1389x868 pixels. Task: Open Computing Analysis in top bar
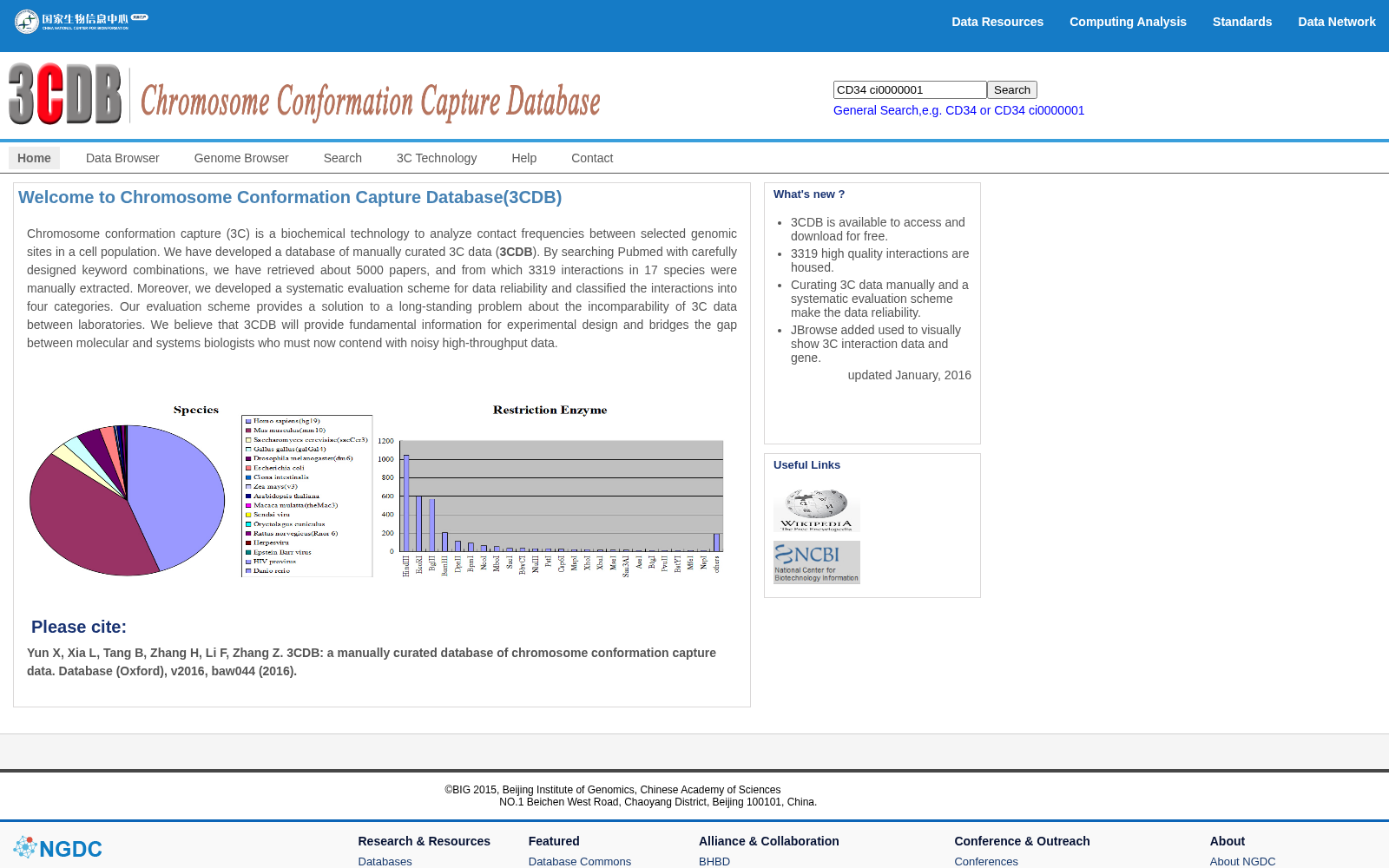tap(1128, 22)
